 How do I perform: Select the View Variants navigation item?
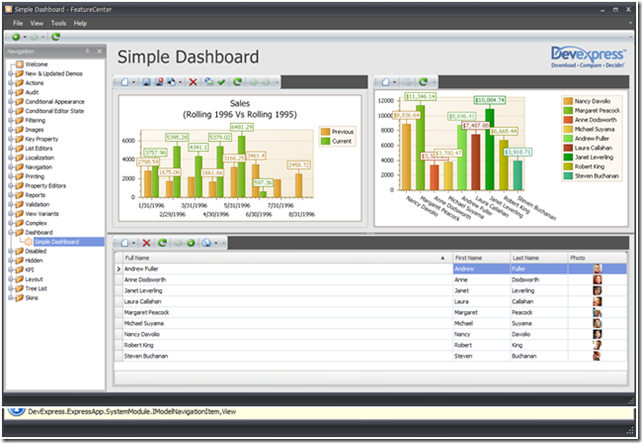(x=42, y=214)
